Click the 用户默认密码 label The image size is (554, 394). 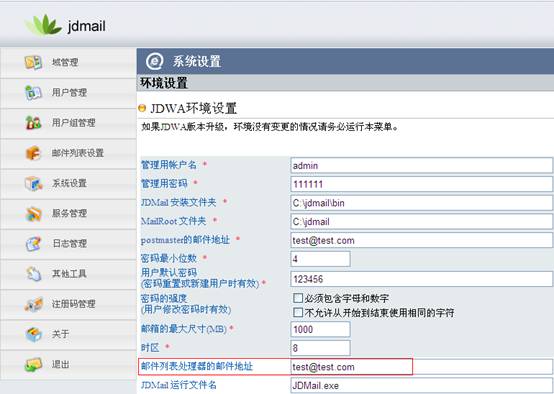click(x=169, y=273)
